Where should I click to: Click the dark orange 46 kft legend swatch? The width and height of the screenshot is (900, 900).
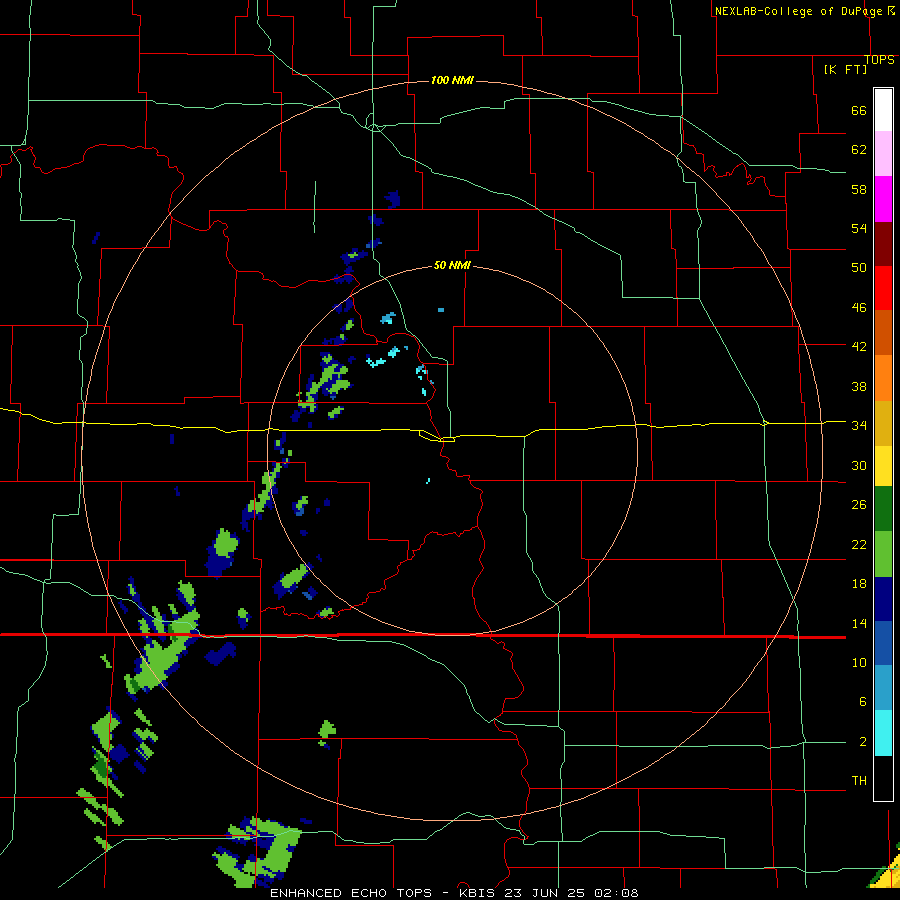click(x=883, y=333)
